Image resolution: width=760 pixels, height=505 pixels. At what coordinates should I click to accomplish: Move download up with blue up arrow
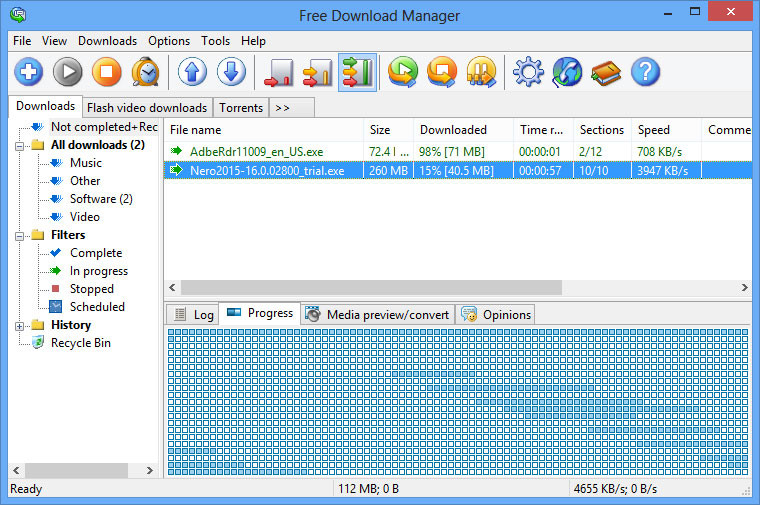coord(192,72)
